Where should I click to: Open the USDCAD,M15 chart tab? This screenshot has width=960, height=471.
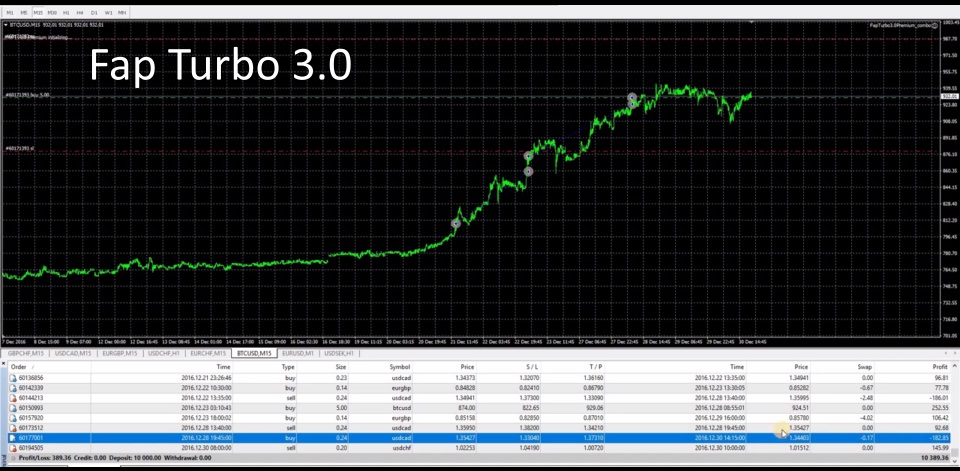pyautogui.click(x=73, y=353)
